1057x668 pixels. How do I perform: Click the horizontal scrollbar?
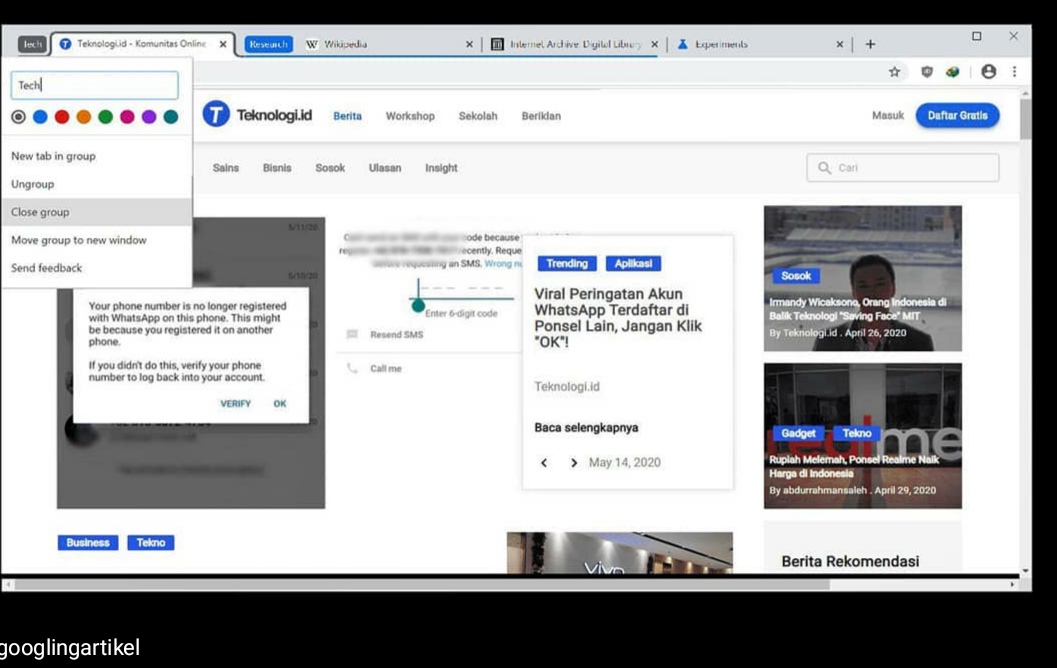[421, 584]
